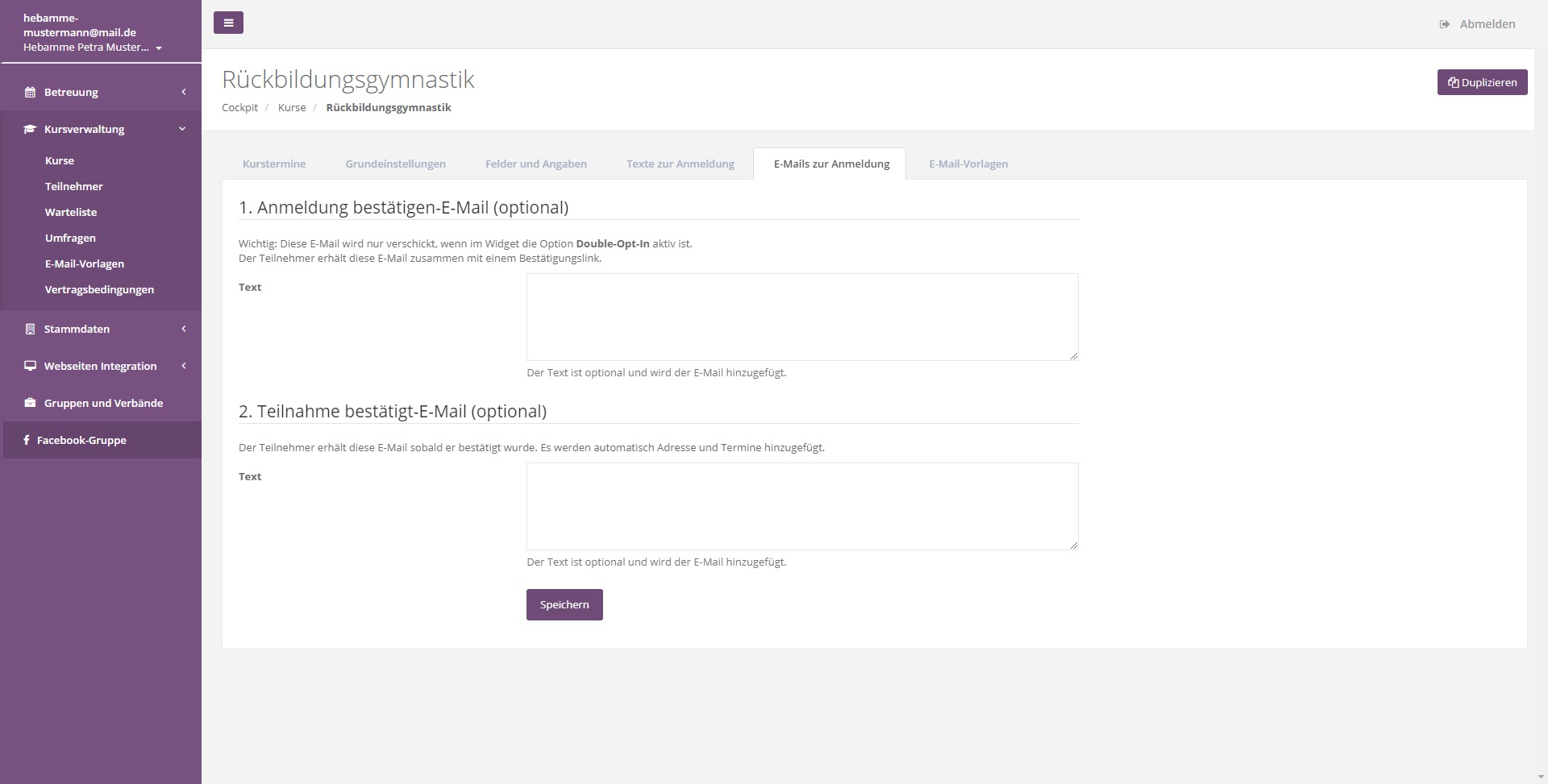
Task: Duplicate the course with Duplizieren button
Action: click(1481, 82)
